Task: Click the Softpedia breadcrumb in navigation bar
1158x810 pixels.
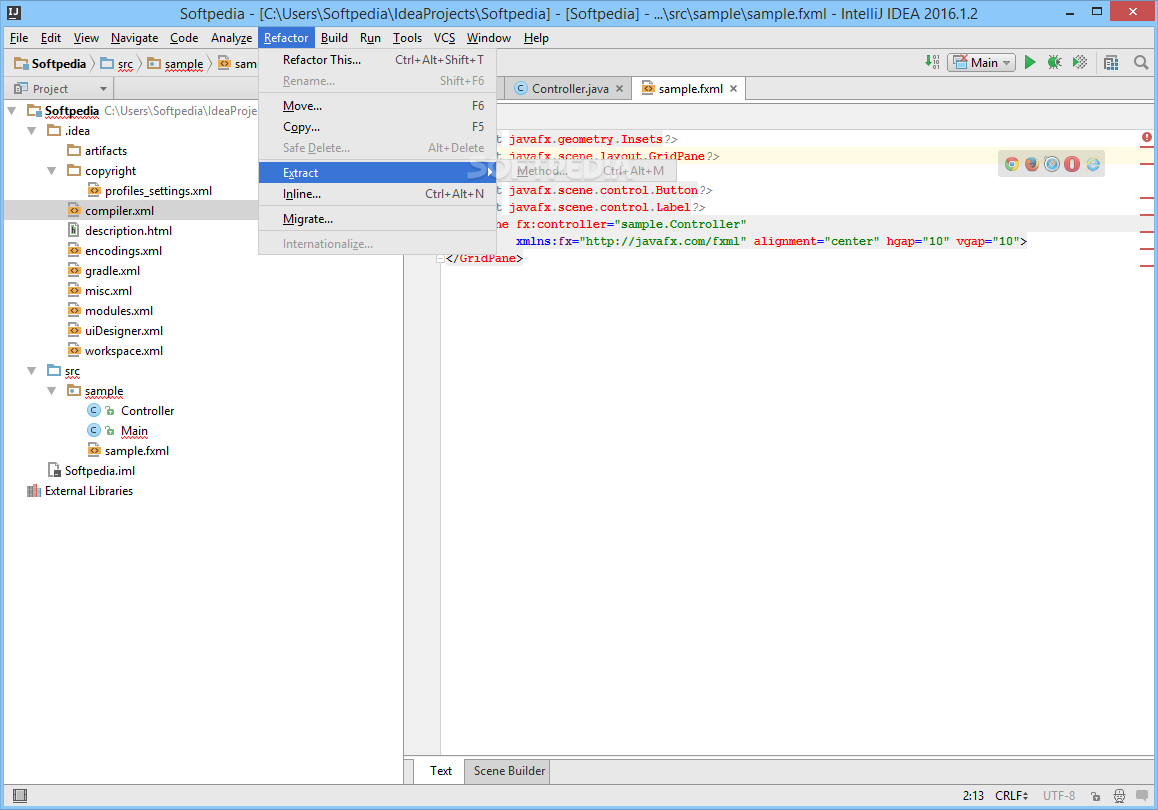Action: [50, 64]
